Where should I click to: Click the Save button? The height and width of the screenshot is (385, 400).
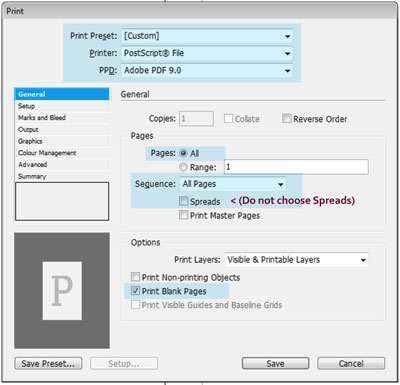coord(275,363)
